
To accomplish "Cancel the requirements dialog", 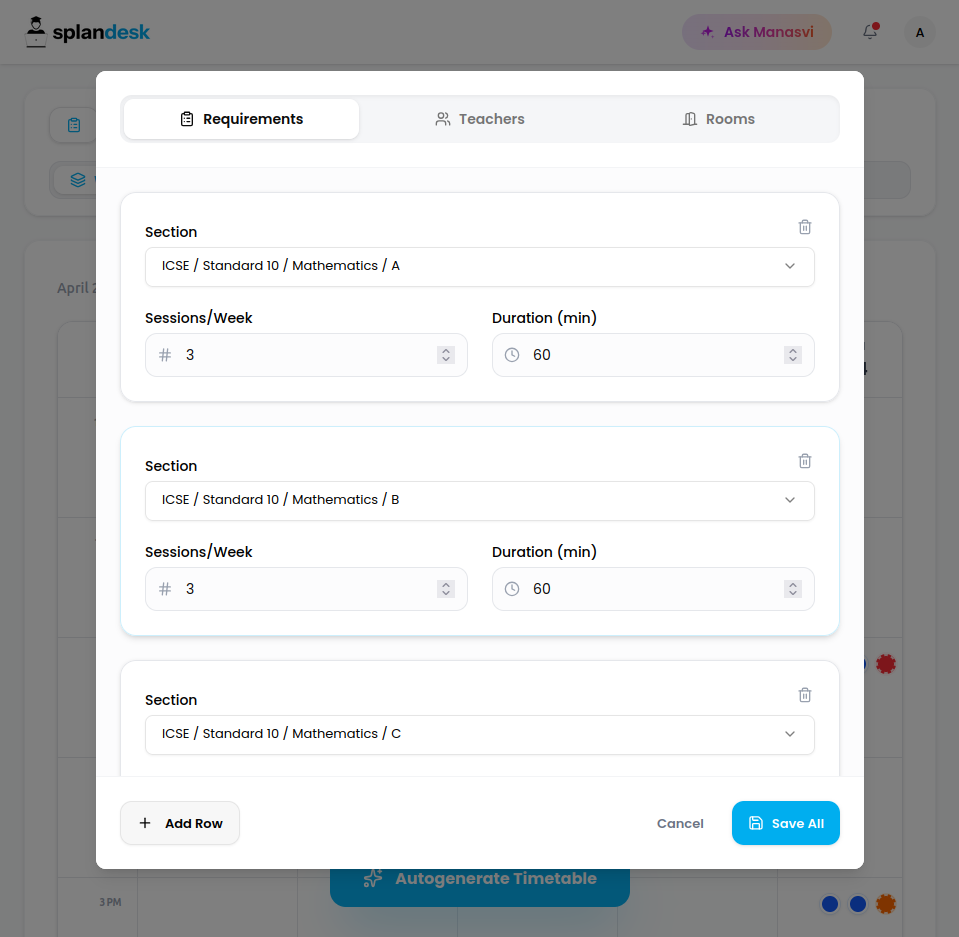I will pyautogui.click(x=679, y=823).
